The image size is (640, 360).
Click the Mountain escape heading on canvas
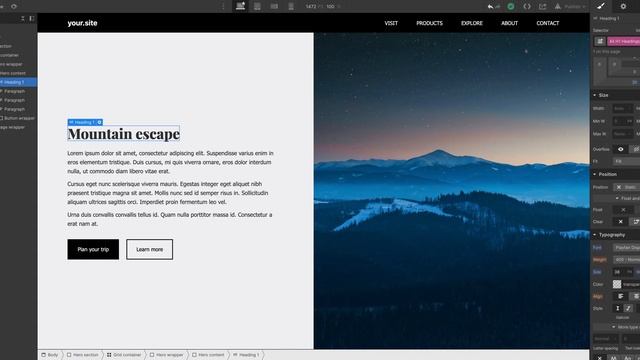(x=124, y=133)
